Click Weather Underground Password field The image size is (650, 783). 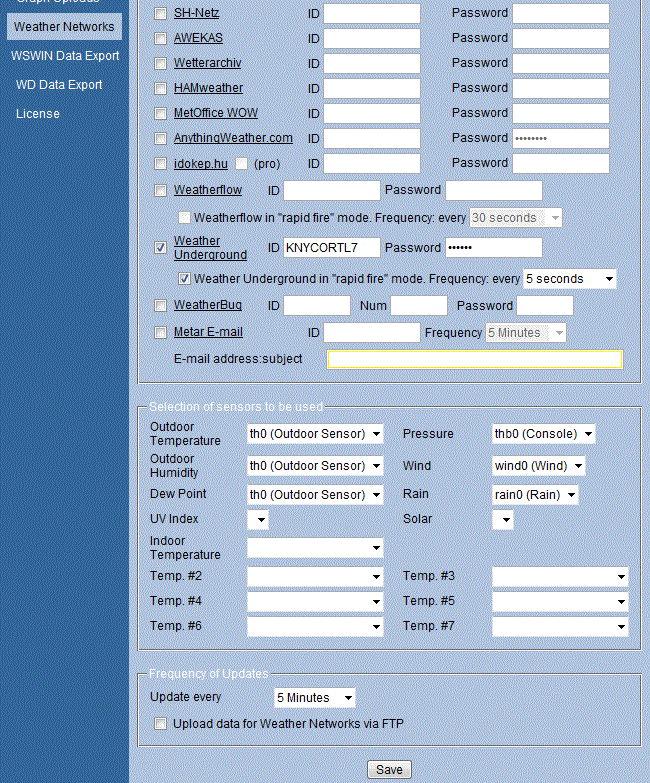(x=494, y=248)
